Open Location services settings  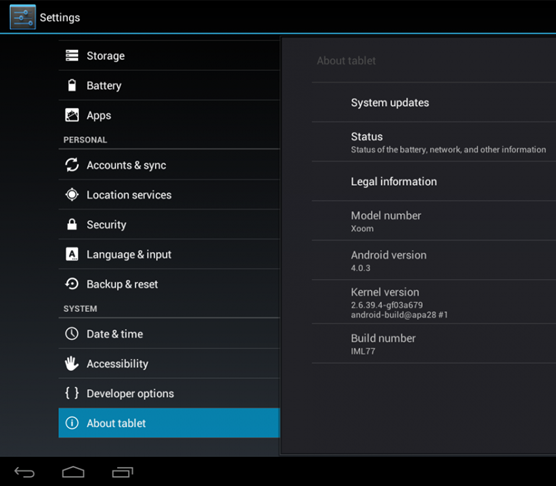click(169, 195)
